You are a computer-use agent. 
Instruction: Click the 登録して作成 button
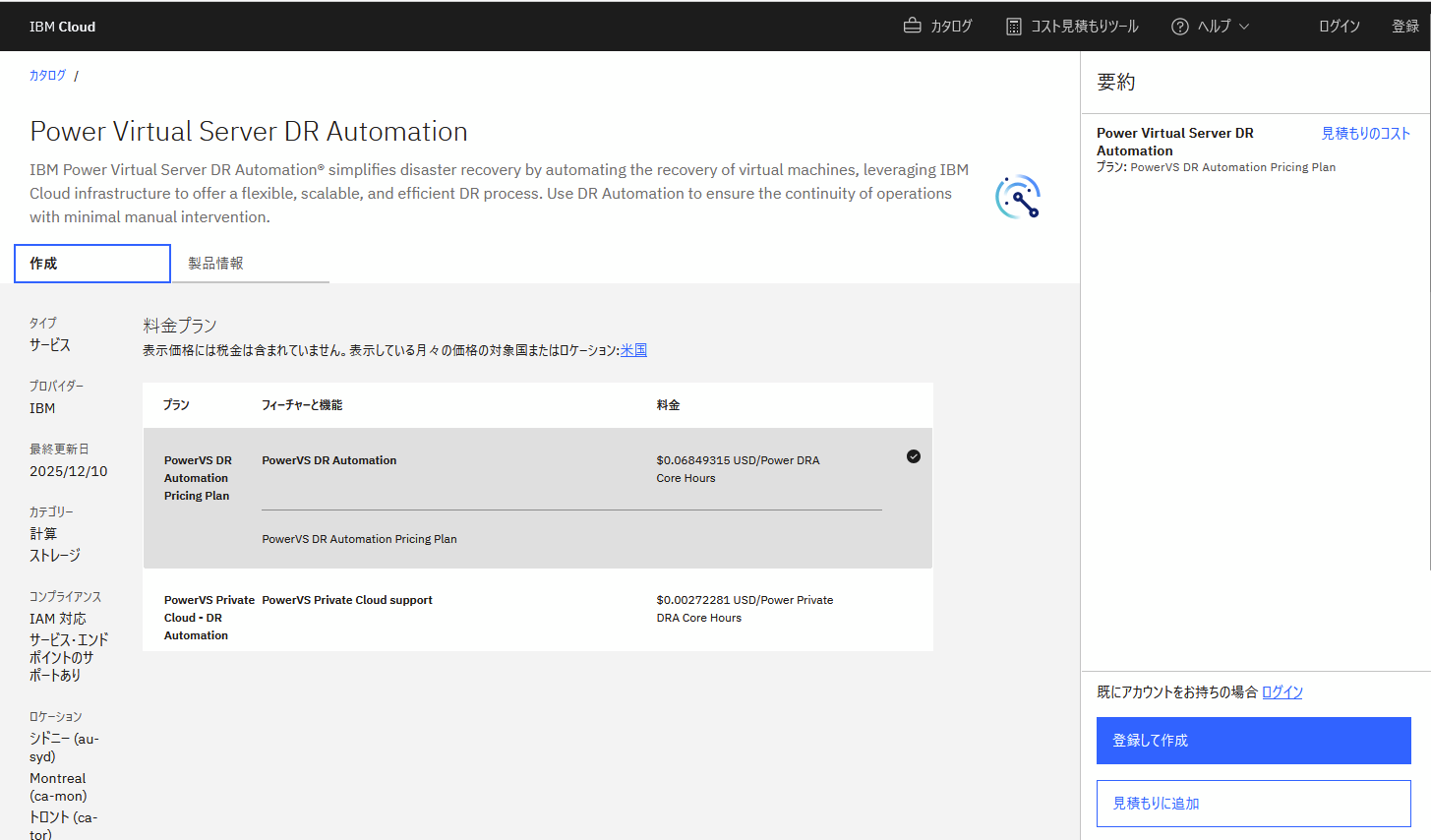1254,741
